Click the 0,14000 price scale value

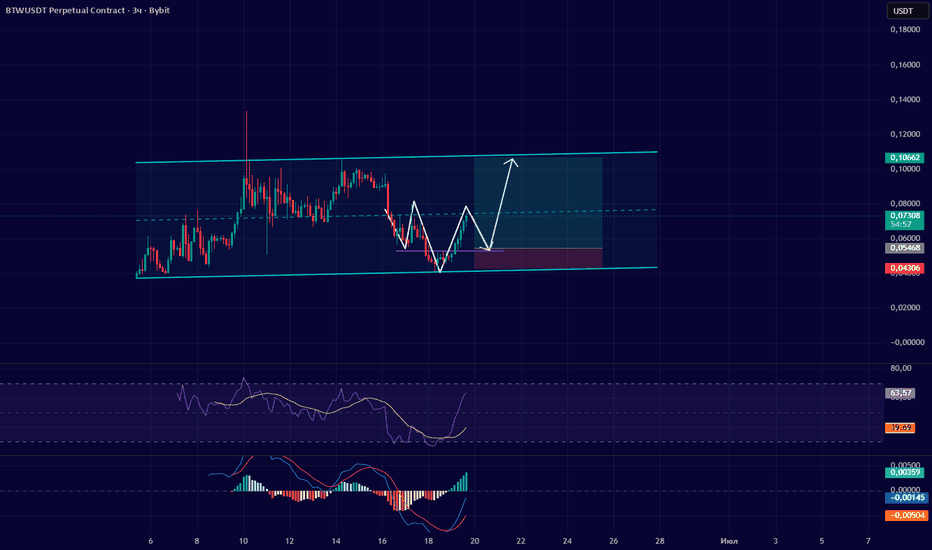(907, 99)
